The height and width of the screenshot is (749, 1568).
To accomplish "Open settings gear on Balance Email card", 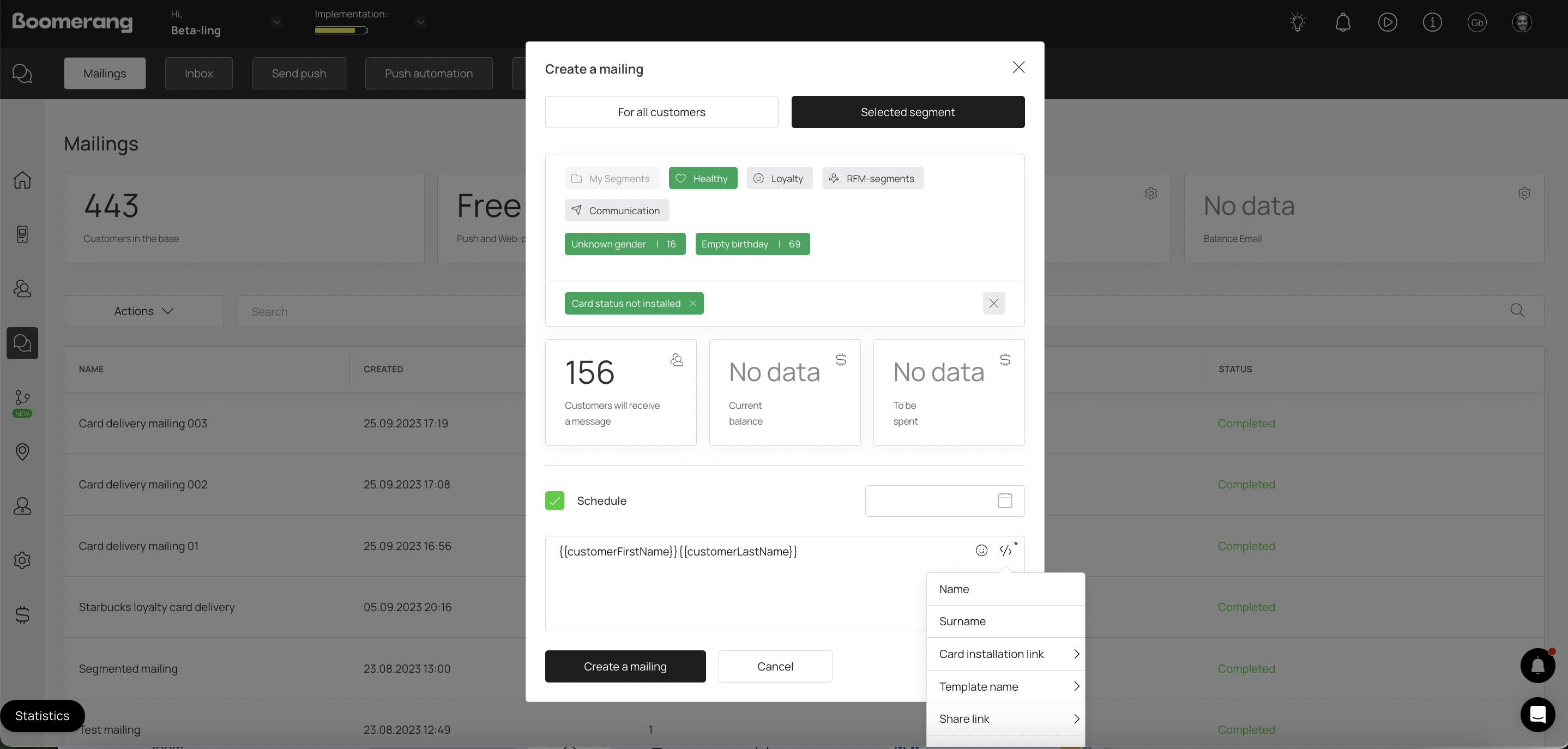I will point(1524,194).
